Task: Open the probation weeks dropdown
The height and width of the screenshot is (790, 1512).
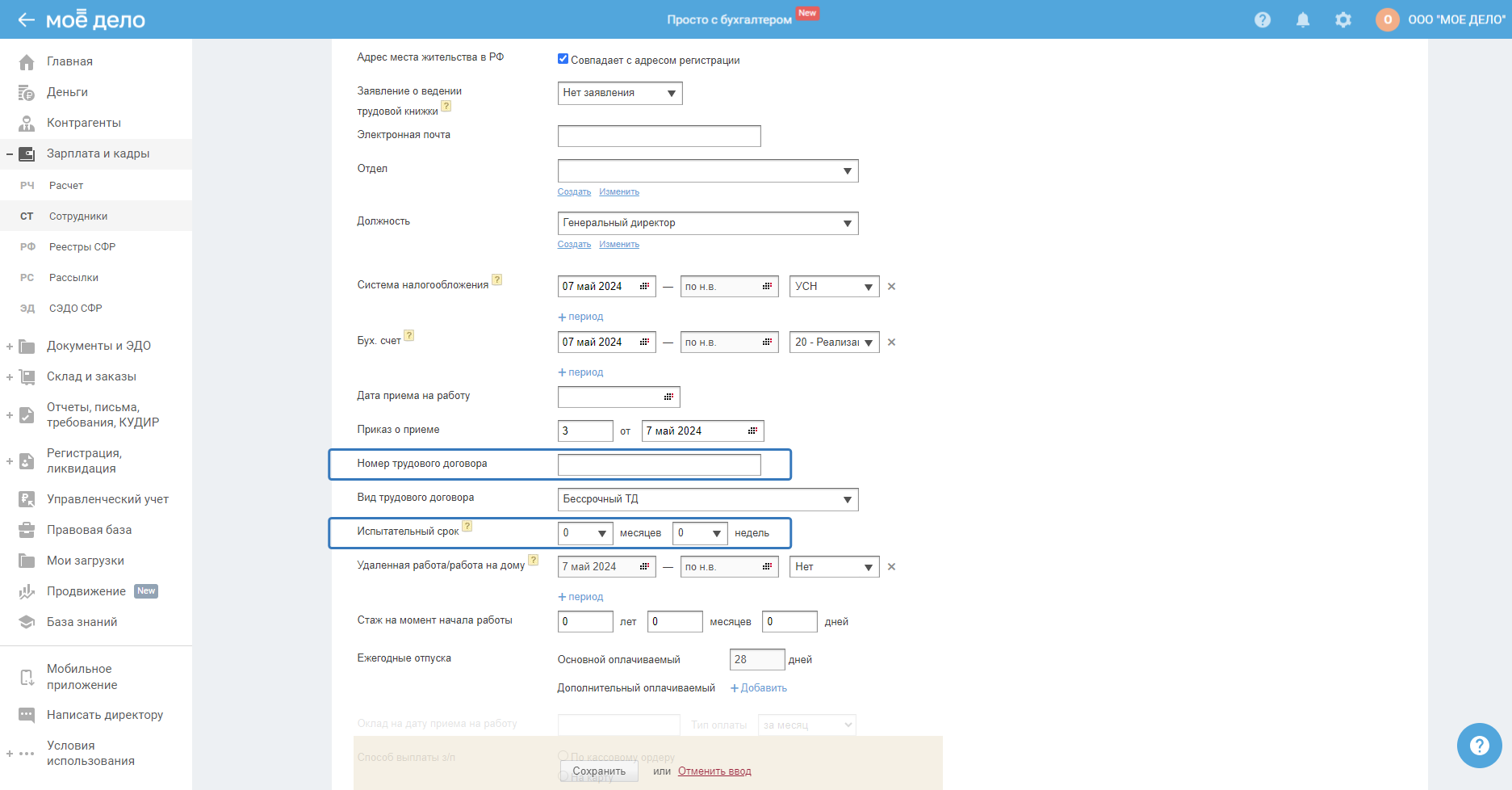Action: (x=700, y=534)
